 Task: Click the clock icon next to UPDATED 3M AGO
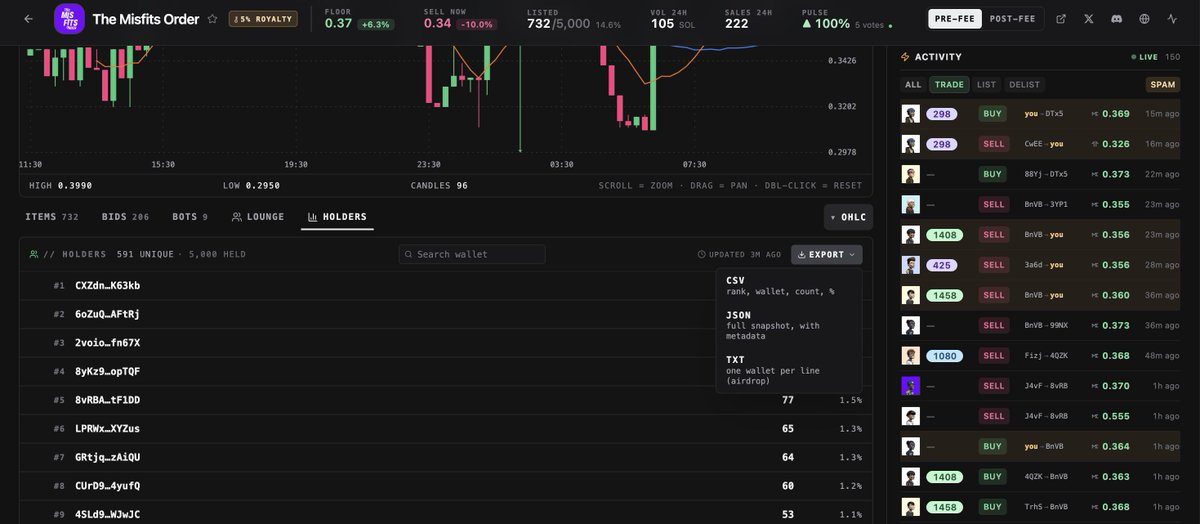pos(702,254)
